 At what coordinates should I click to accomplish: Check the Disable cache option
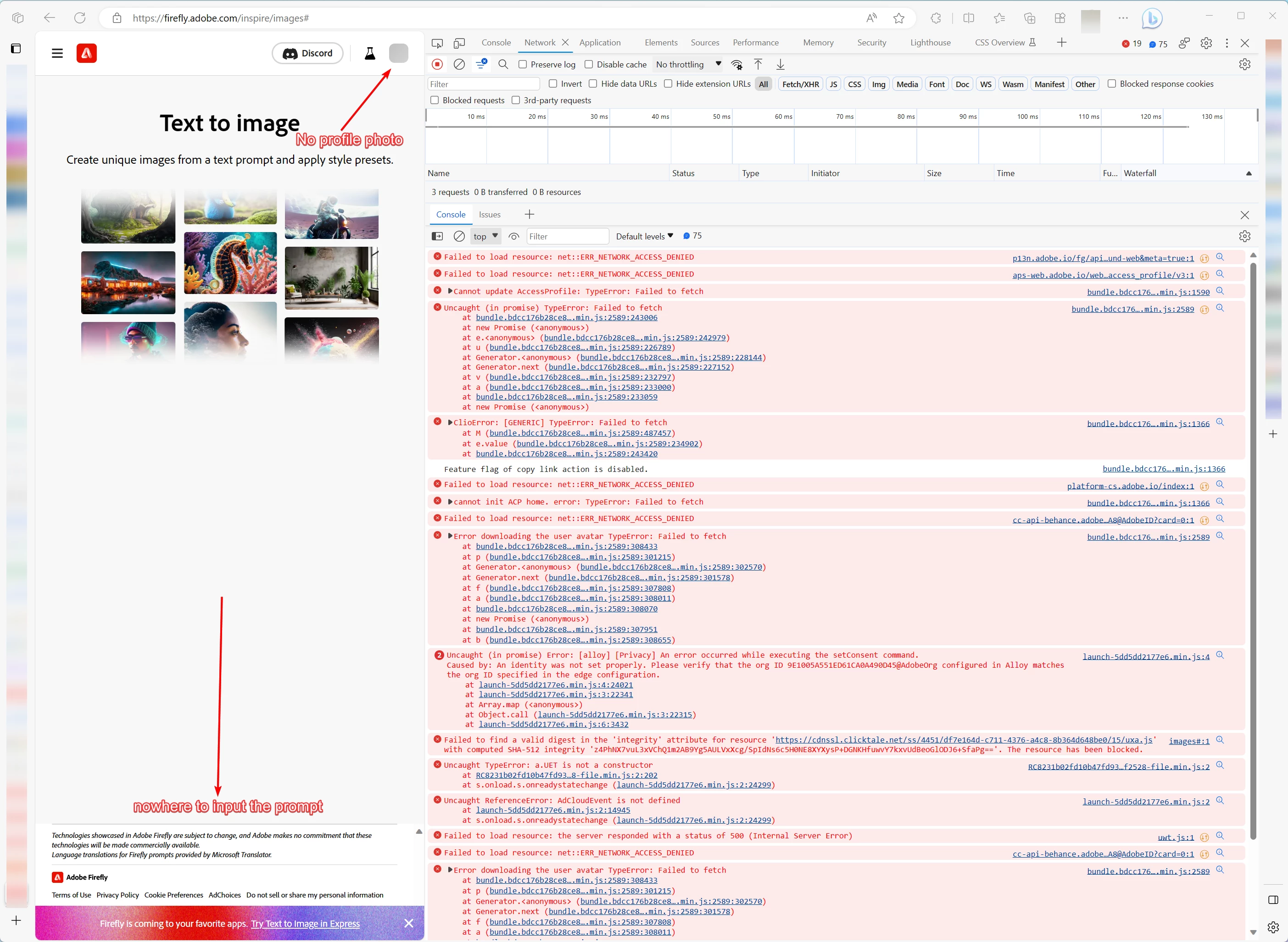click(x=589, y=64)
